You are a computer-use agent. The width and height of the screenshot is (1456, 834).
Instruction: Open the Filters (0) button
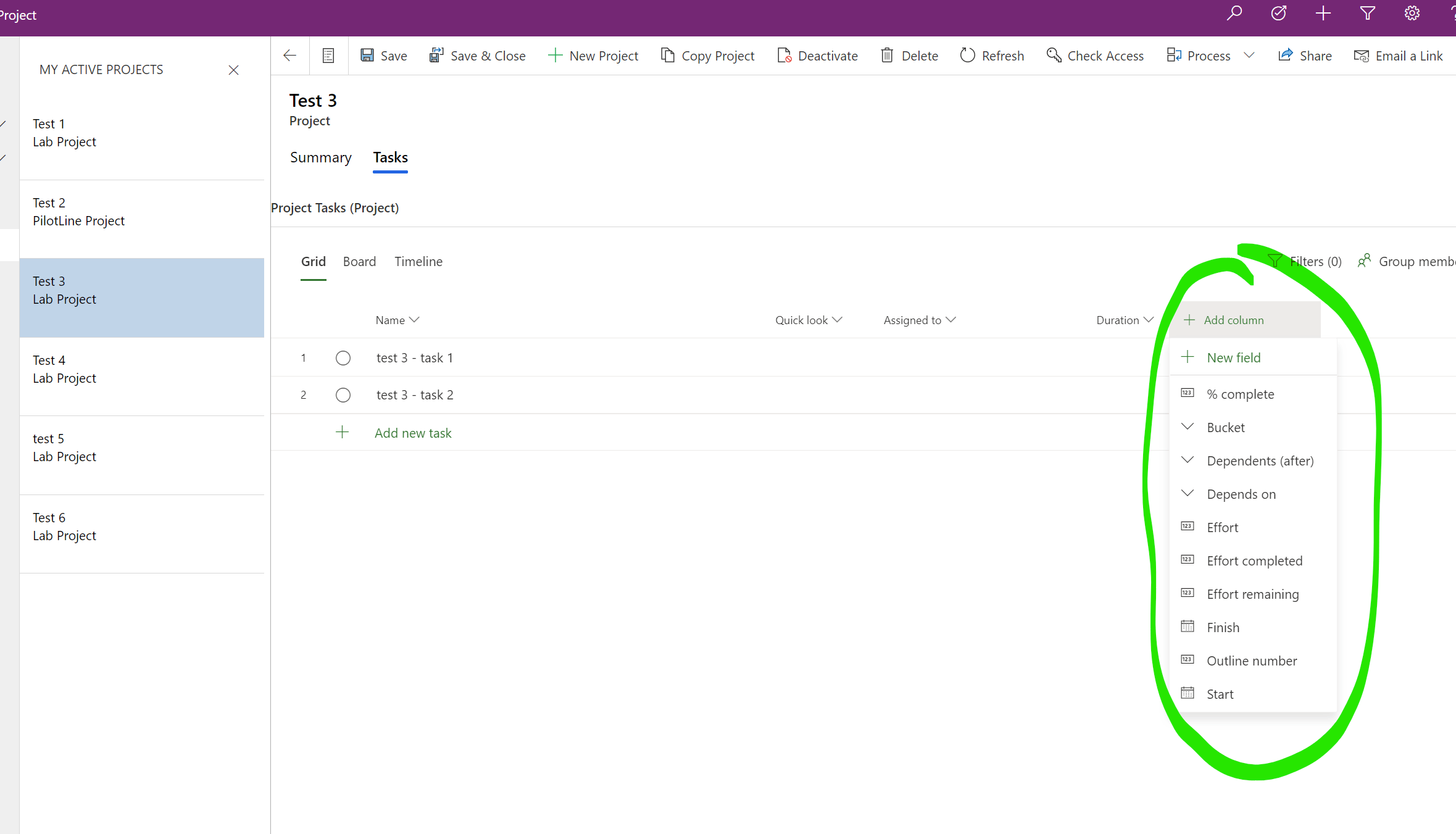1304,261
